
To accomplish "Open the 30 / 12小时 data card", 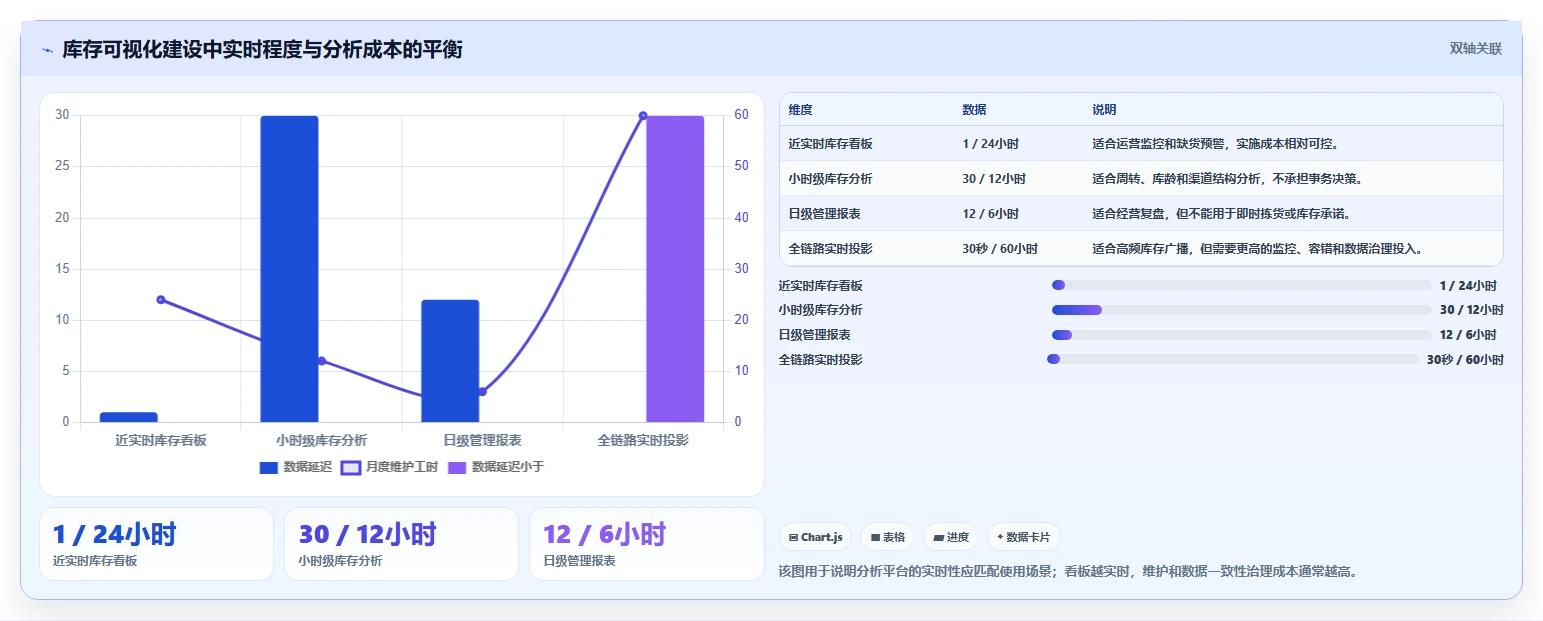I will 401,544.
